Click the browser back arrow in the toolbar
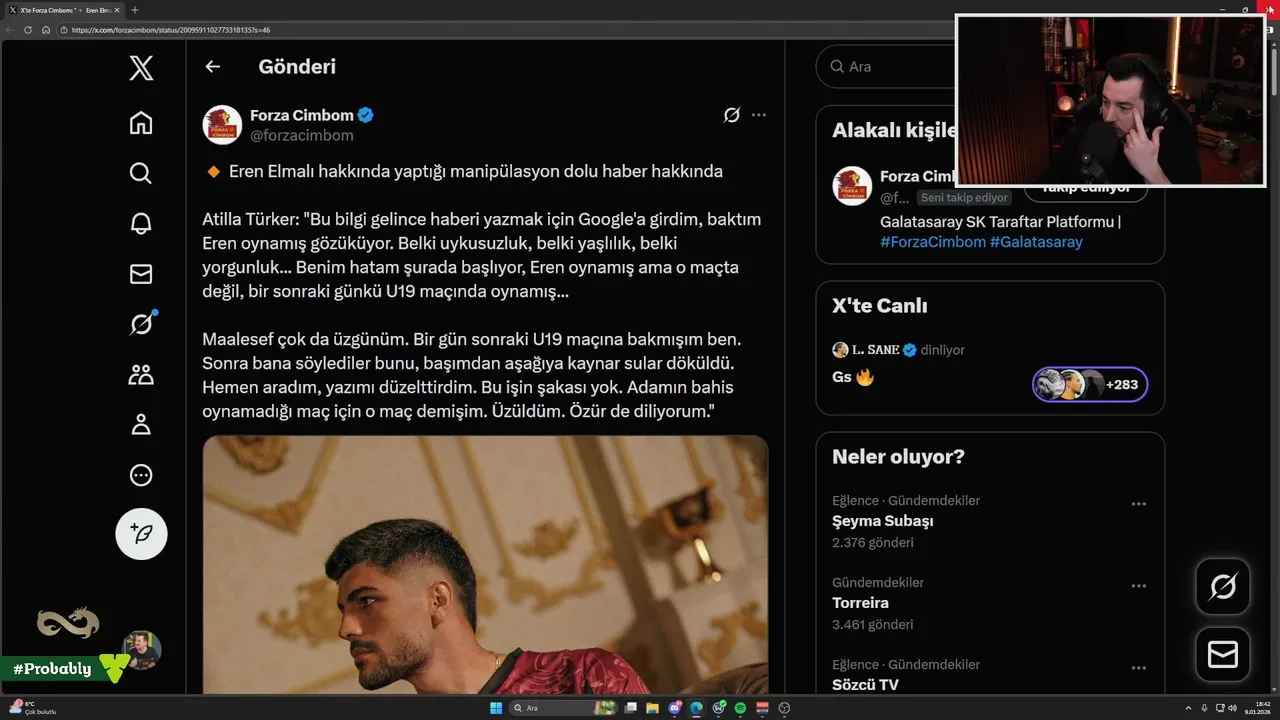 pyautogui.click(x=10, y=30)
